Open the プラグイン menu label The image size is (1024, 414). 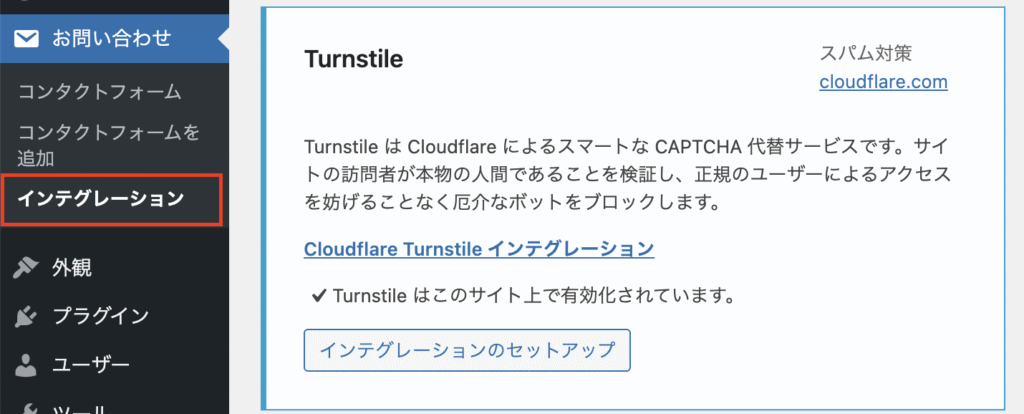[x=101, y=316]
